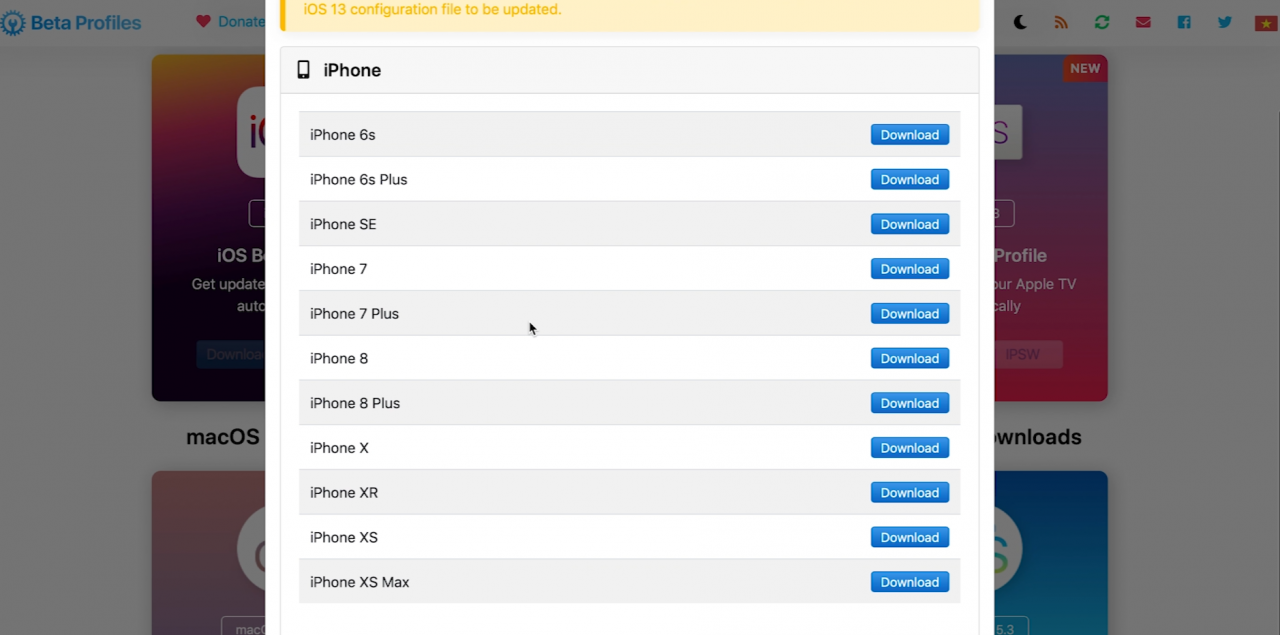Click the "iPhone XS" row label
This screenshot has height=635, width=1280.
point(344,537)
